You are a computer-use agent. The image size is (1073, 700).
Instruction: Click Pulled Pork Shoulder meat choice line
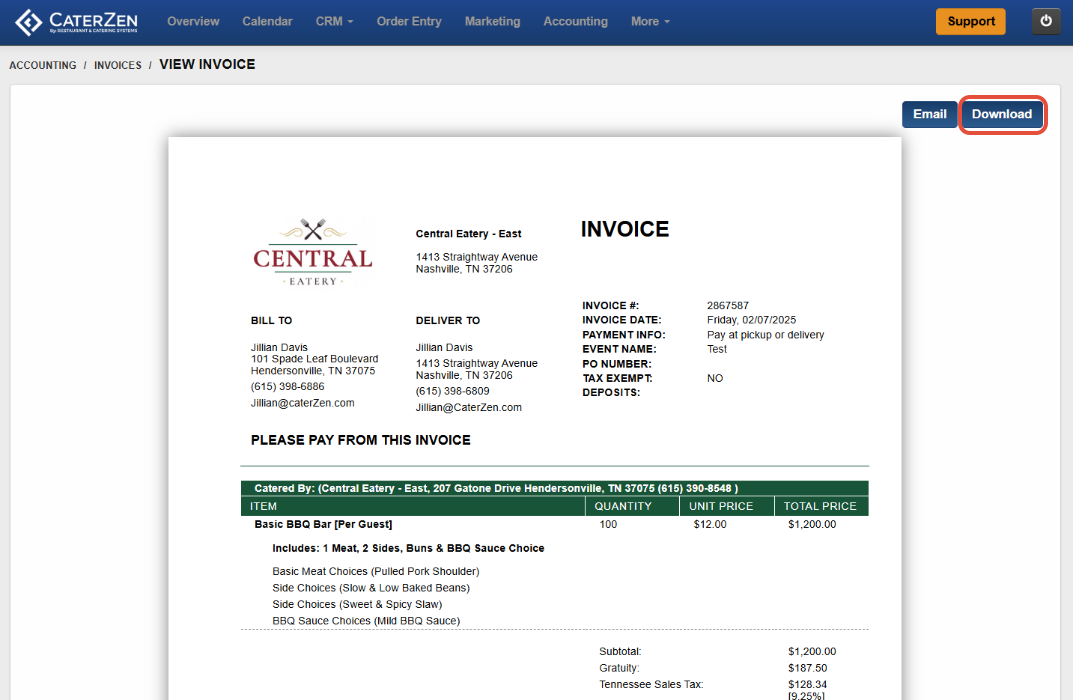(376, 571)
